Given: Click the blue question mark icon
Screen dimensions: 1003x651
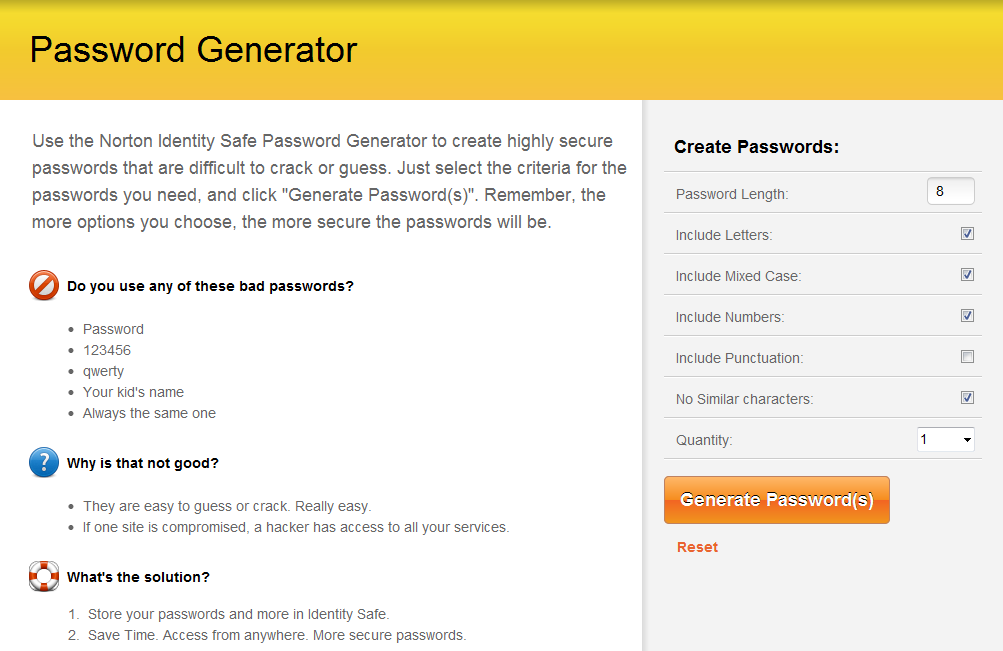Looking at the screenshot, I should [44, 463].
